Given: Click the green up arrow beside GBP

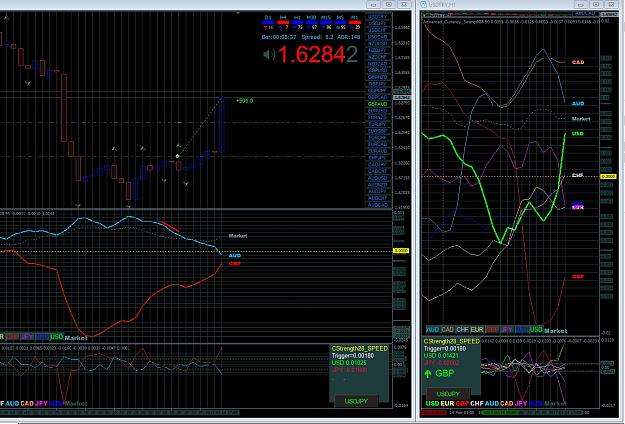Looking at the screenshot, I should pos(428,373).
